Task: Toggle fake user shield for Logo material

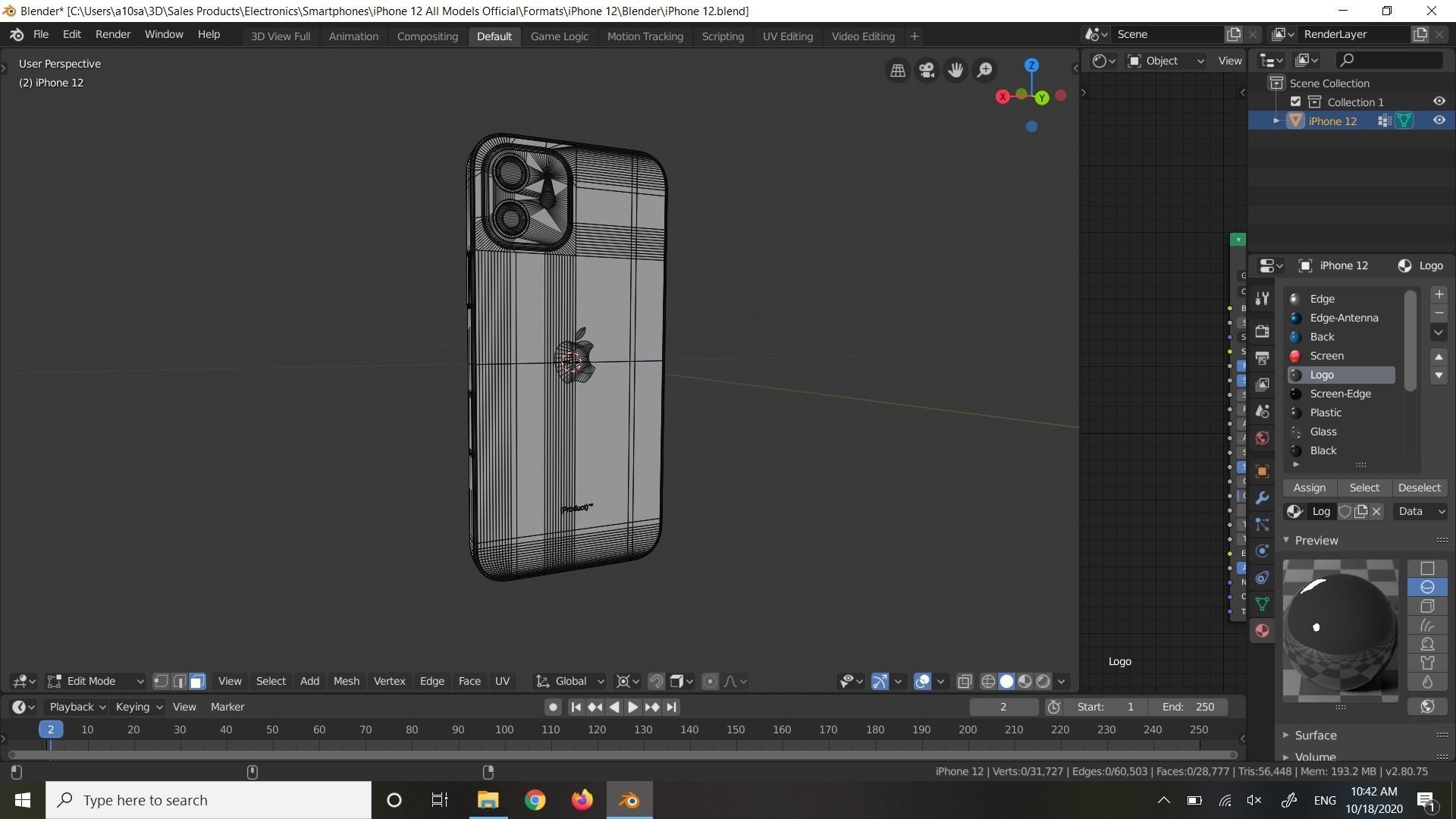Action: pyautogui.click(x=1345, y=511)
